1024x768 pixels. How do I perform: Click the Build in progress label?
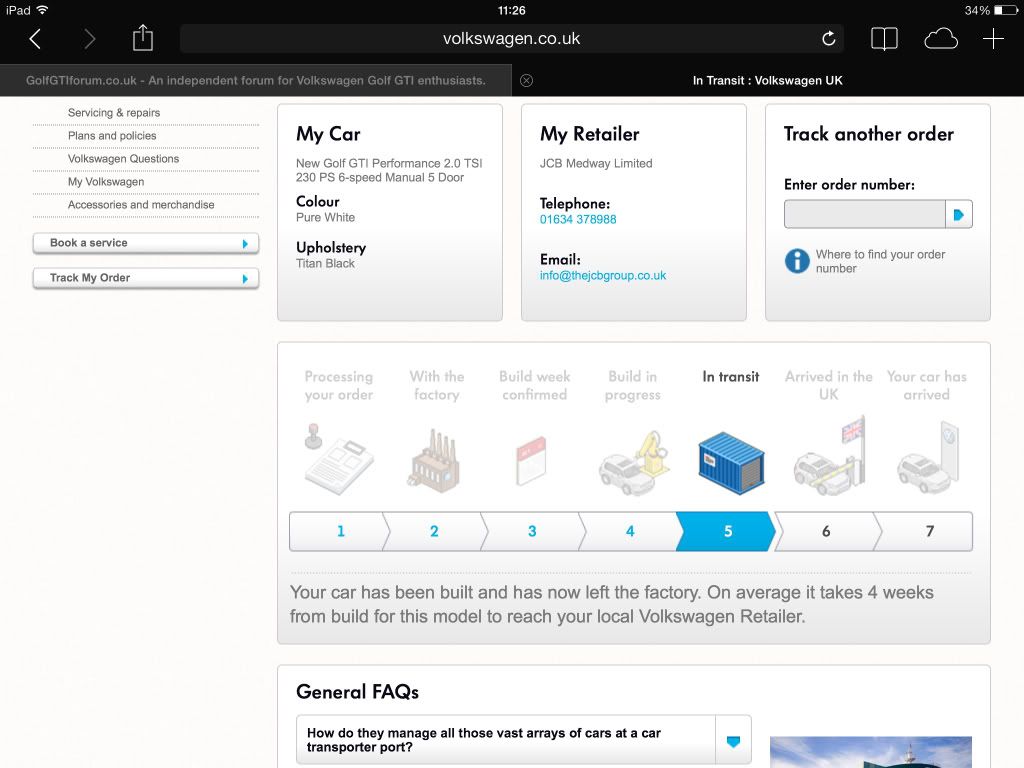pos(633,385)
